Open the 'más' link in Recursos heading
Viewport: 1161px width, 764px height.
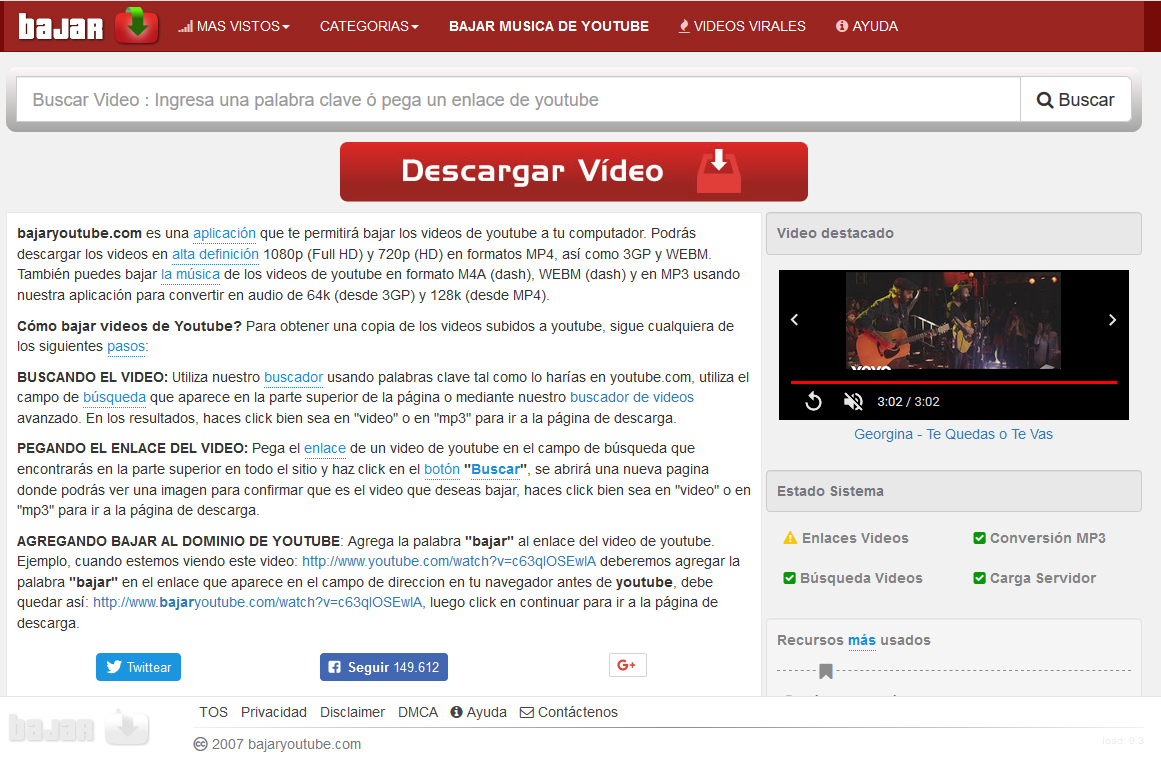pyautogui.click(x=862, y=640)
